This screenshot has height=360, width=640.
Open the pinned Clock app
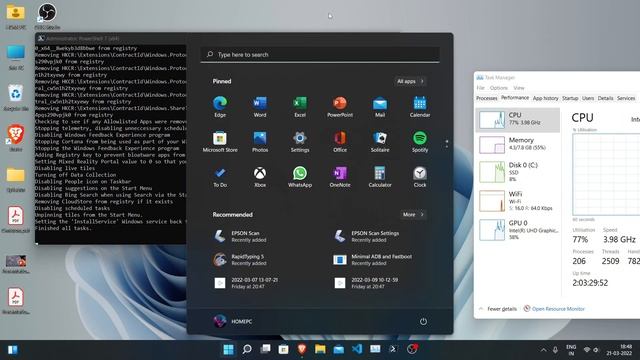pos(420,177)
